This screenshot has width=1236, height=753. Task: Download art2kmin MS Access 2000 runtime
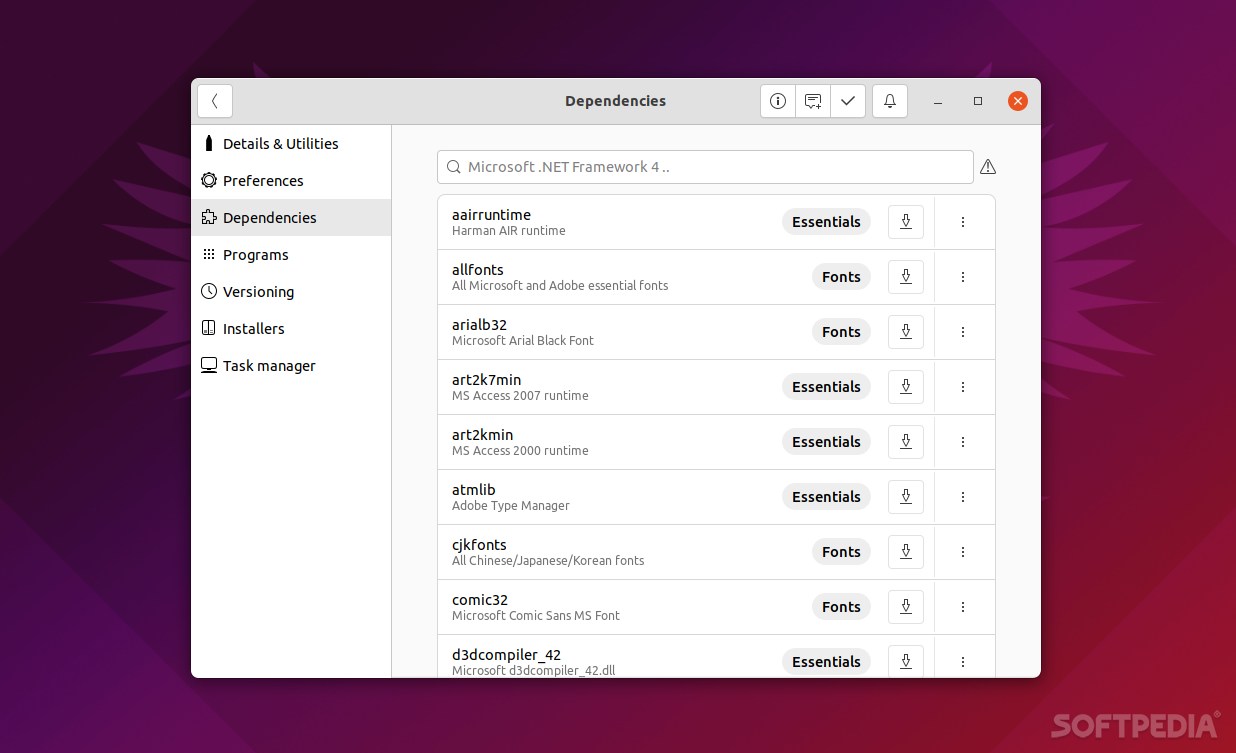tap(906, 442)
